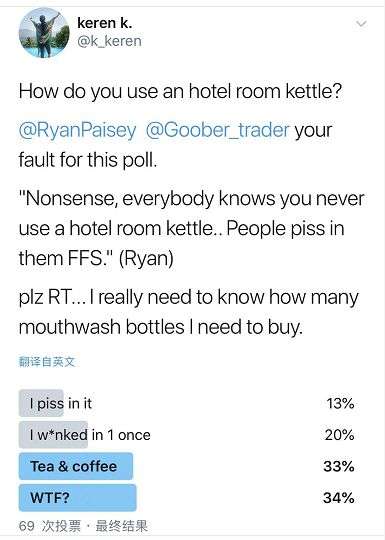This screenshot has height=540, width=385.
Task: Click the tweet question about hotel kettle
Action: (x=180, y=92)
